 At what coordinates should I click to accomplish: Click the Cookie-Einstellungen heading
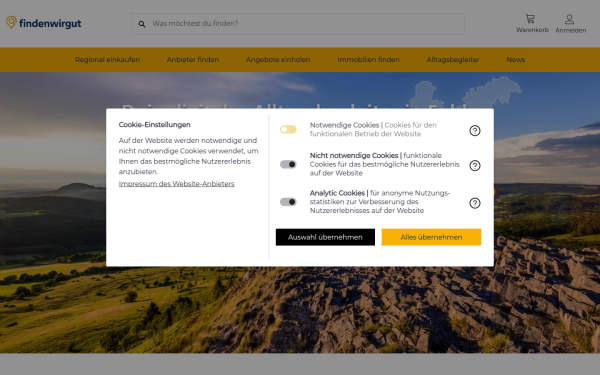point(154,125)
